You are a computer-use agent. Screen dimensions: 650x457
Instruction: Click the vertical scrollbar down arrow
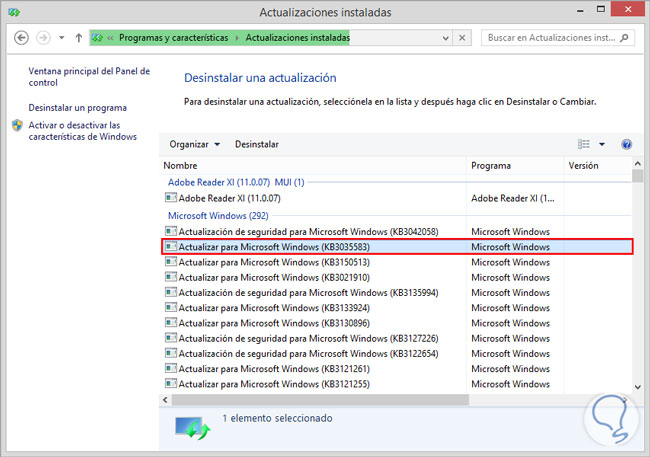pyautogui.click(x=638, y=387)
